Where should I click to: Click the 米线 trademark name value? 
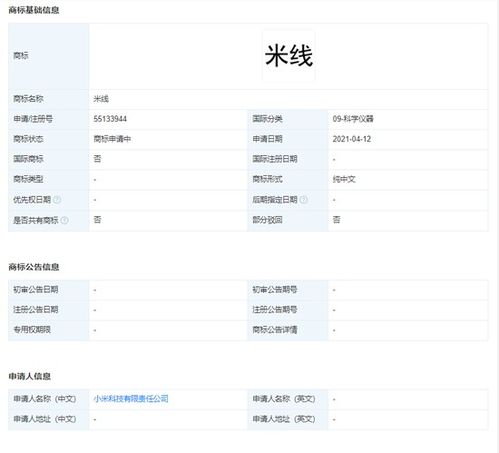click(101, 99)
